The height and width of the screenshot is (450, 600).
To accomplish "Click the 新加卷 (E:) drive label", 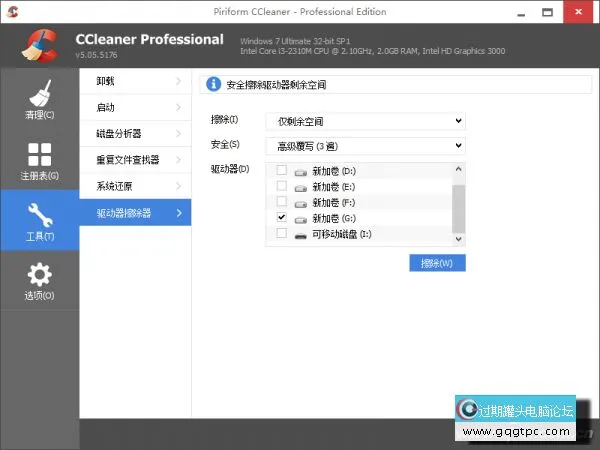I will click(334, 187).
